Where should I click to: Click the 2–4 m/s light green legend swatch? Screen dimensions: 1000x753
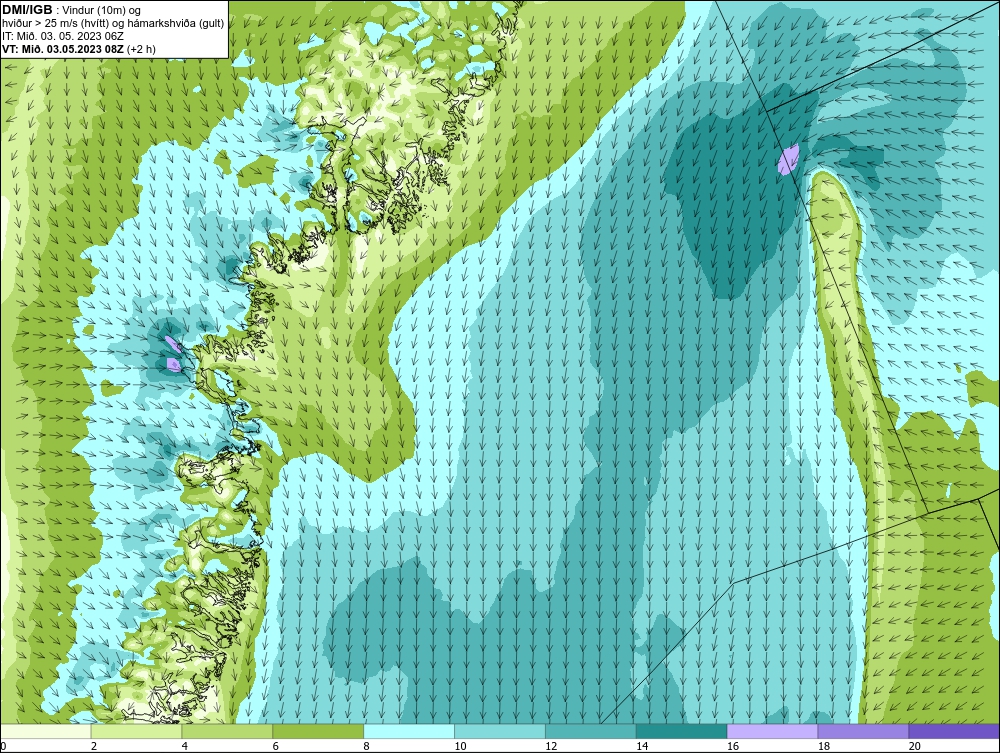[136, 731]
